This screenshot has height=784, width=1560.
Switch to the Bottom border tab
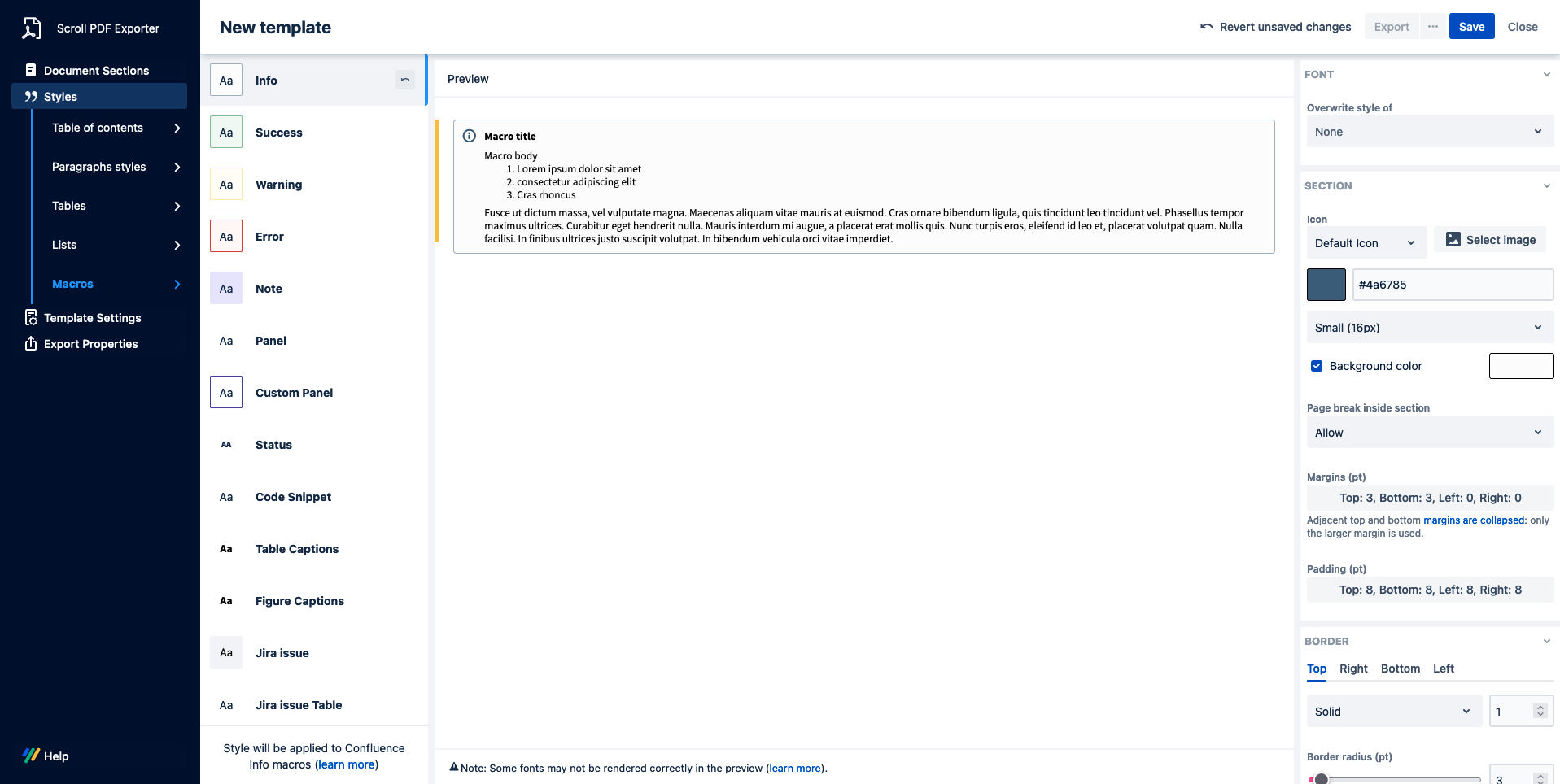point(1400,669)
